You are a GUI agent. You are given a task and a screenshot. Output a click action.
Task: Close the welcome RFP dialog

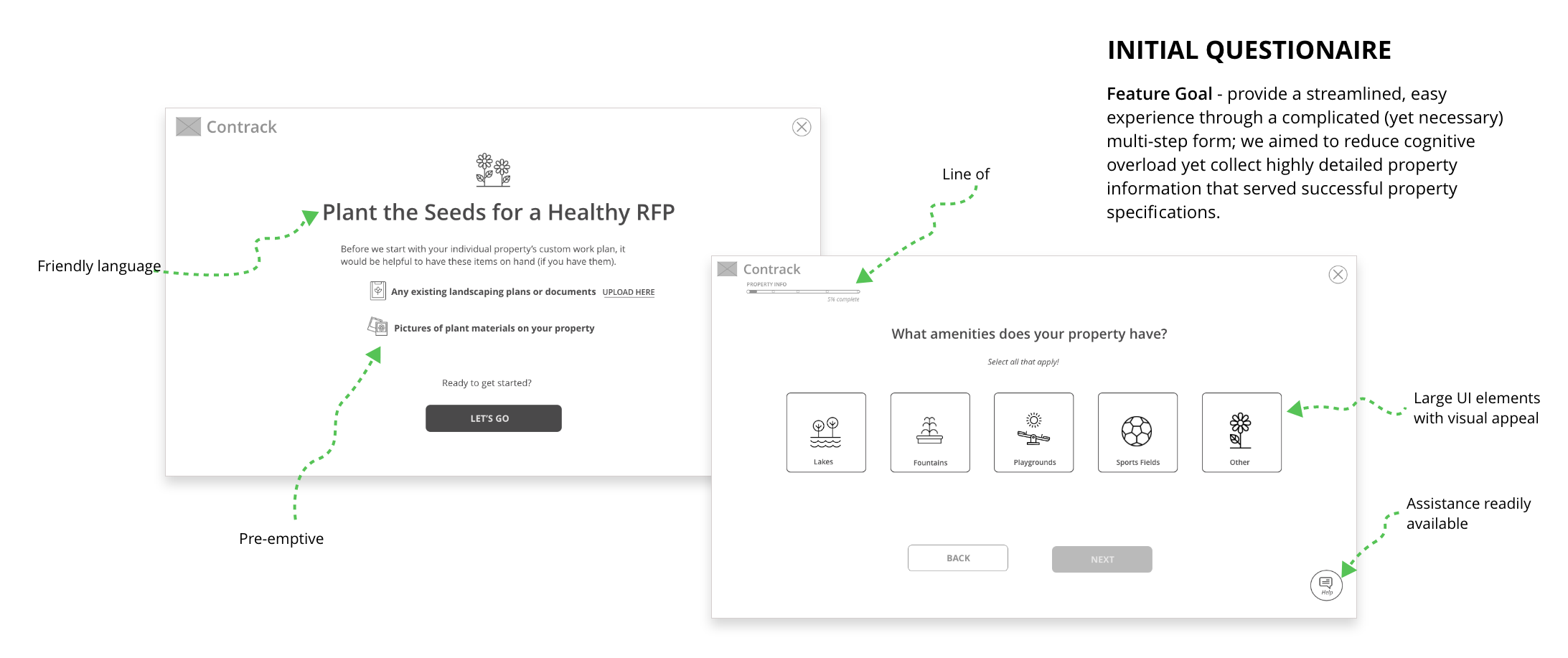pos(802,127)
